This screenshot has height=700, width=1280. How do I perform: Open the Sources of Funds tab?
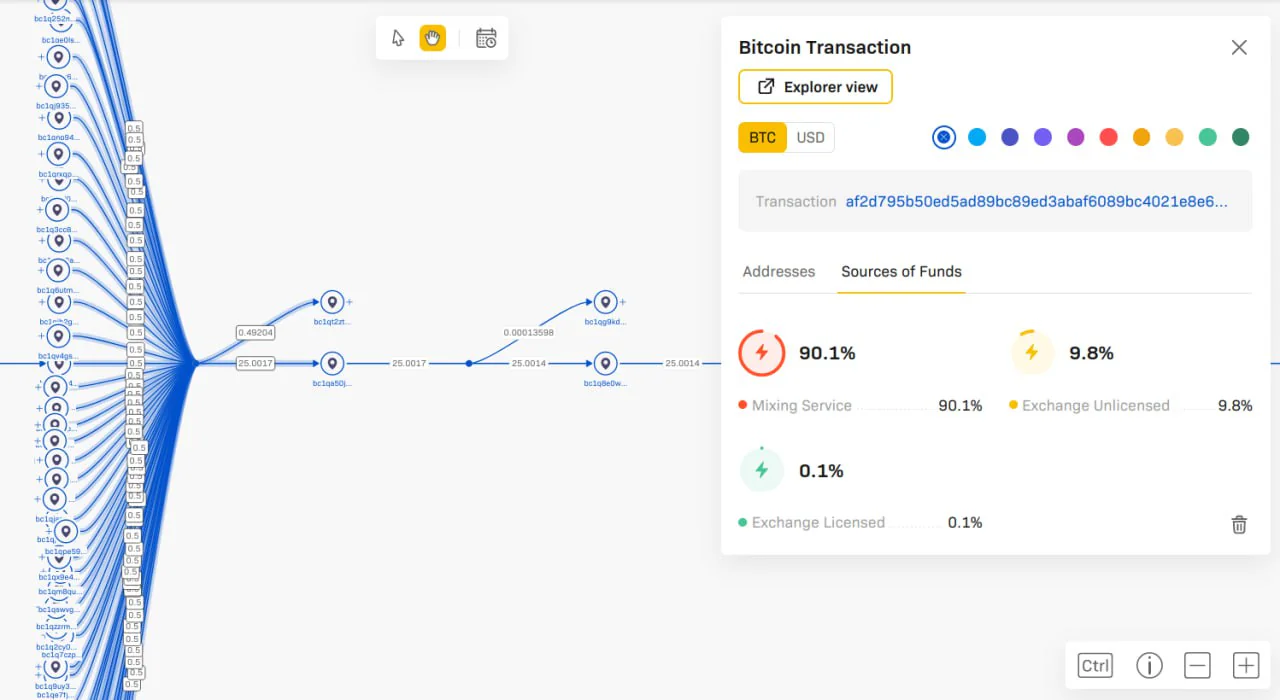tap(901, 271)
